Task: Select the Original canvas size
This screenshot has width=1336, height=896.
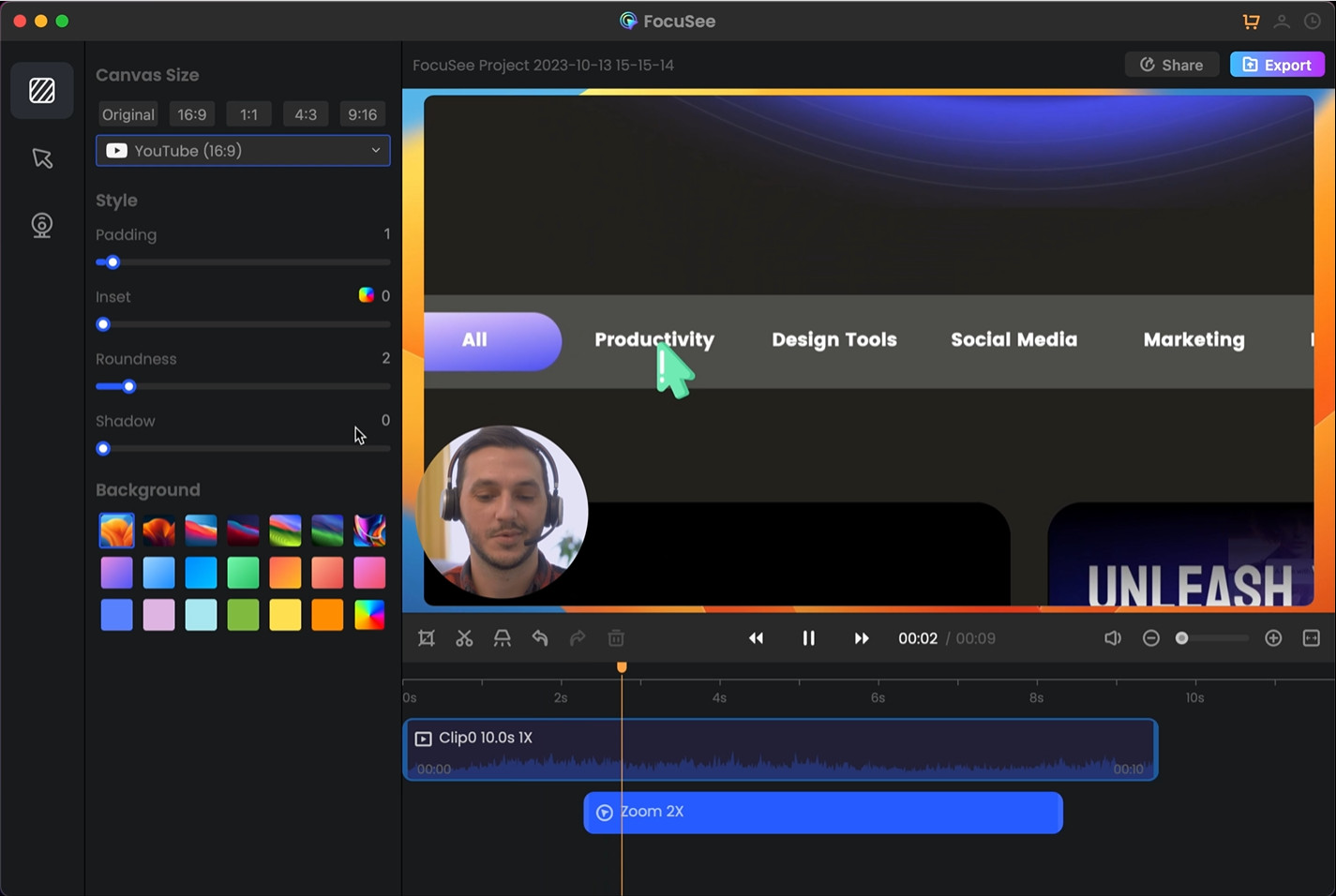Action: point(128,114)
